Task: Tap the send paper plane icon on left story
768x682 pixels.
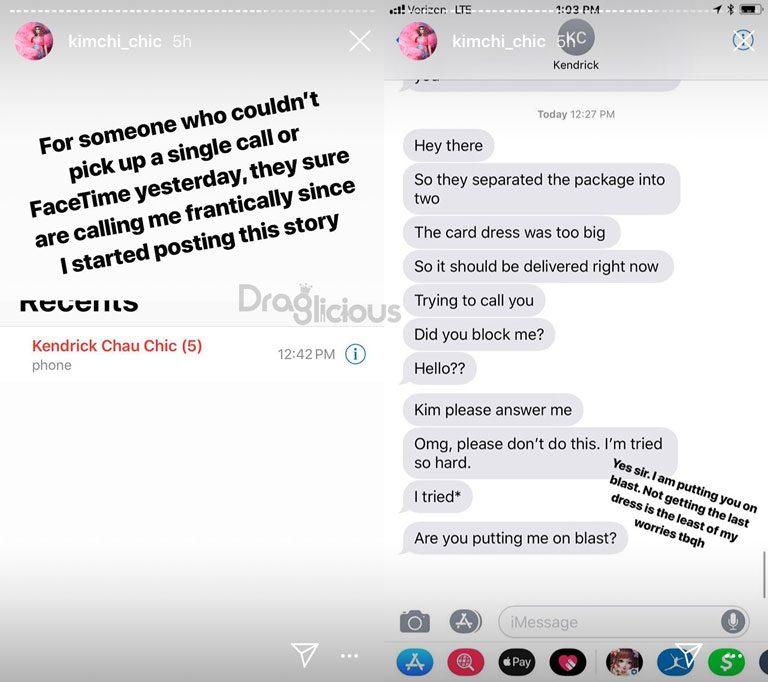Action: (x=305, y=654)
